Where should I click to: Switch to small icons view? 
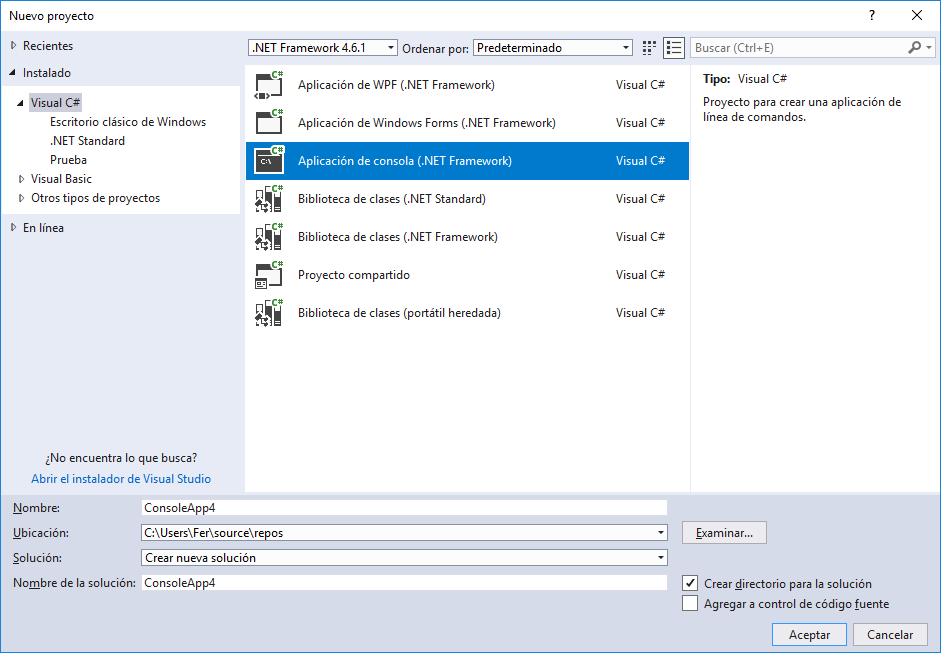[x=650, y=48]
